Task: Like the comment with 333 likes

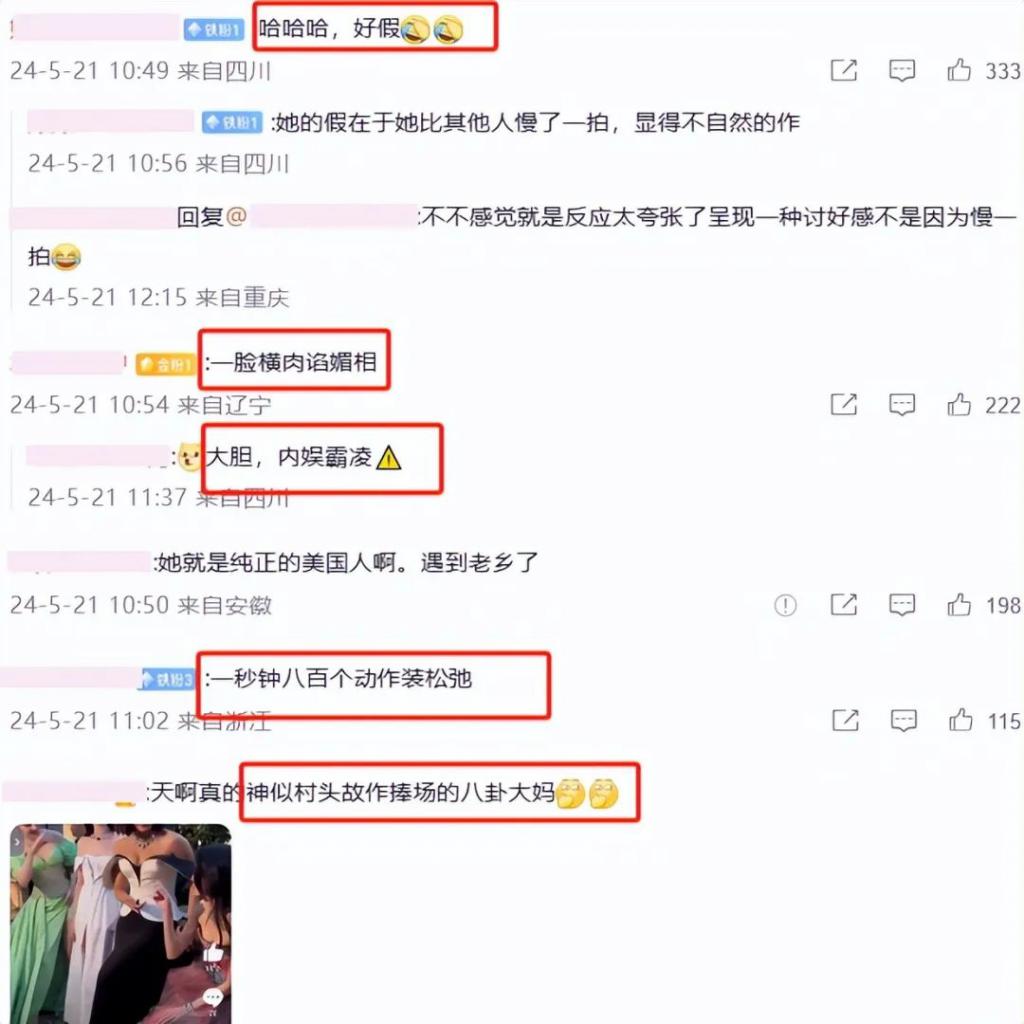Action: point(959,70)
